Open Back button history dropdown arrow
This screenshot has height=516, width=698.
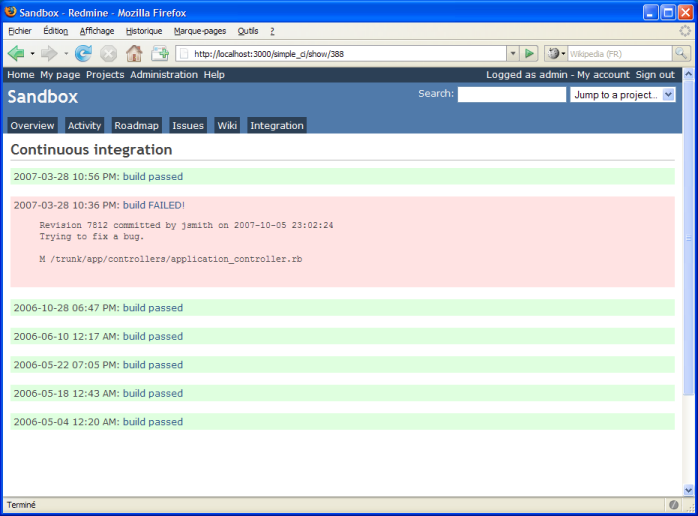pos(32,53)
